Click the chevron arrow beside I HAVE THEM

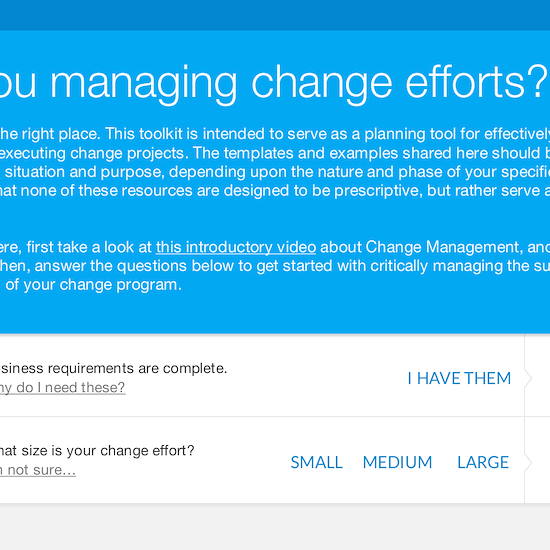click(x=528, y=378)
